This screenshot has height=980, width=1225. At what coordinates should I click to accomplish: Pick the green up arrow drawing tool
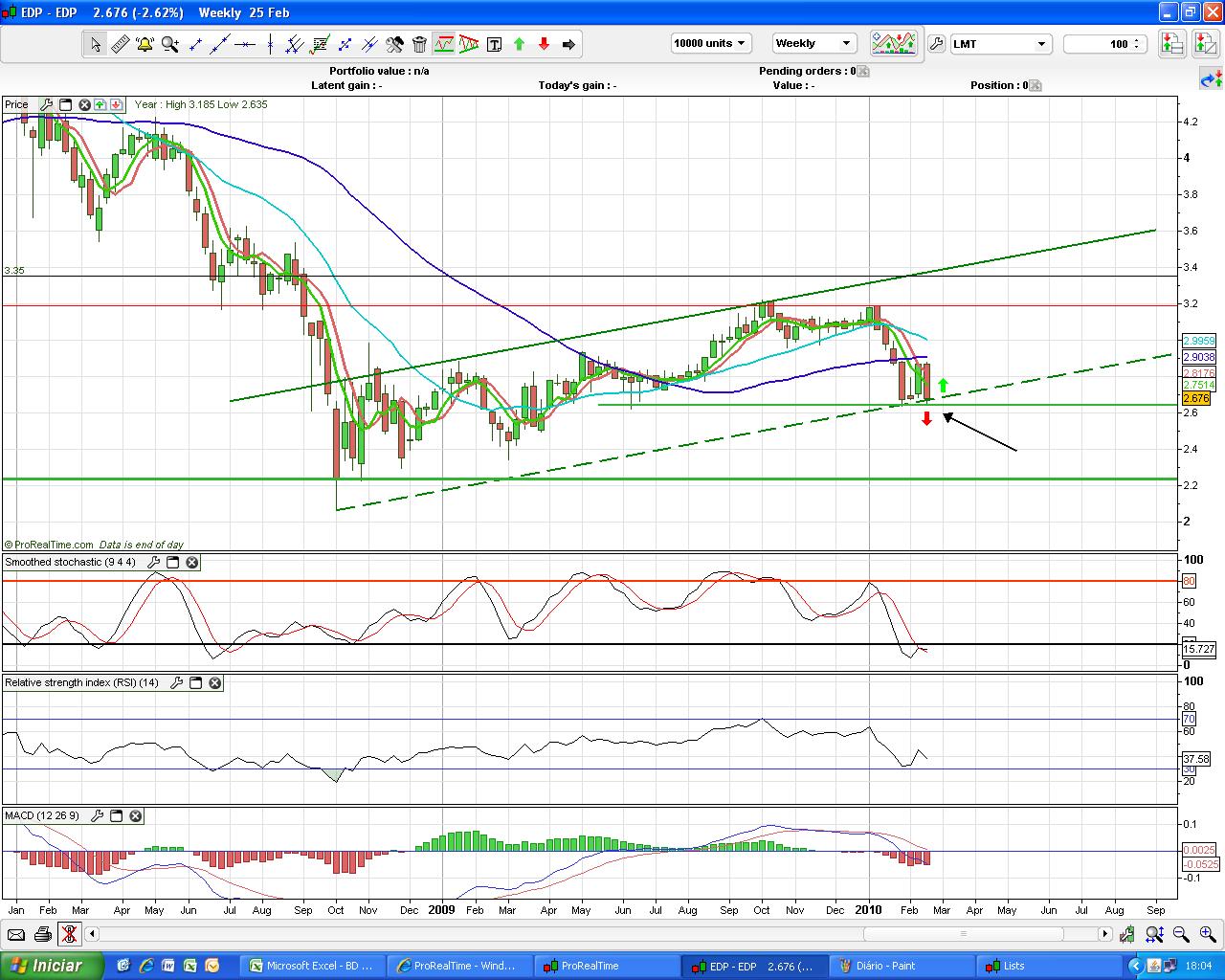click(x=519, y=44)
